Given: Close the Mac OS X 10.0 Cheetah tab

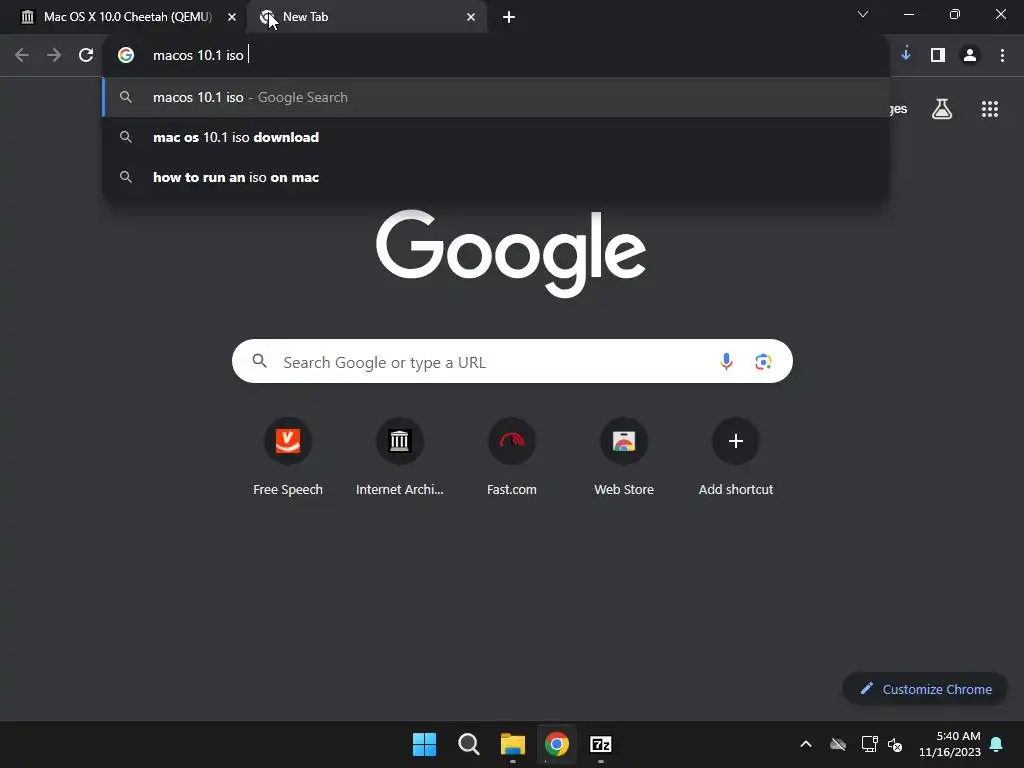Looking at the screenshot, I should click(232, 17).
